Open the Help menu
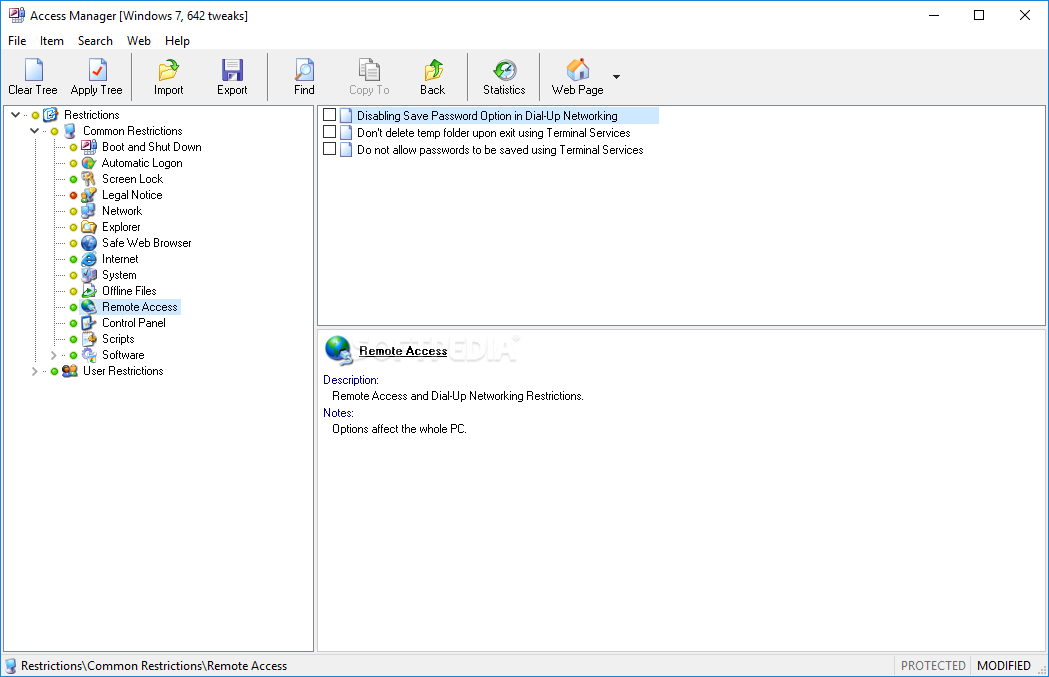Viewport: 1049px width, 677px height. [177, 41]
